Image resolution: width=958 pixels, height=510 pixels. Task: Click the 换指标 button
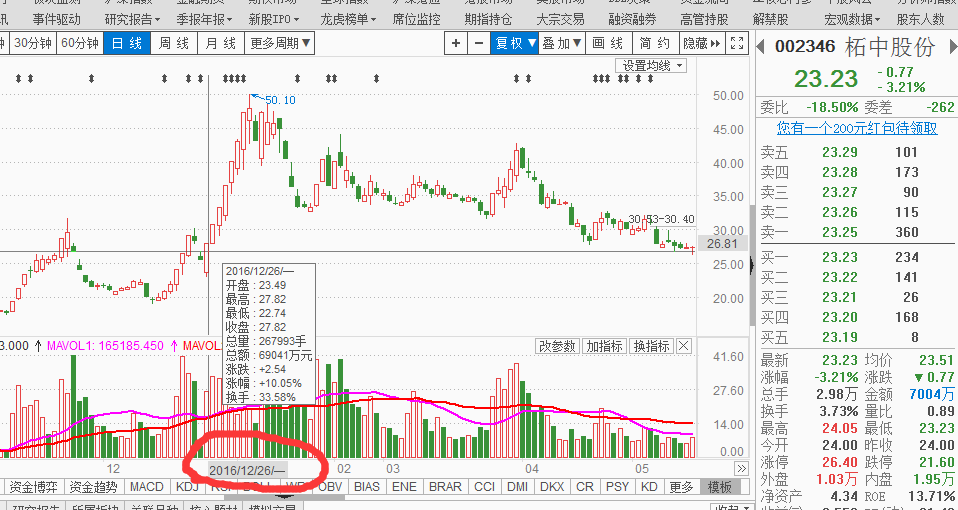pyautogui.click(x=651, y=346)
